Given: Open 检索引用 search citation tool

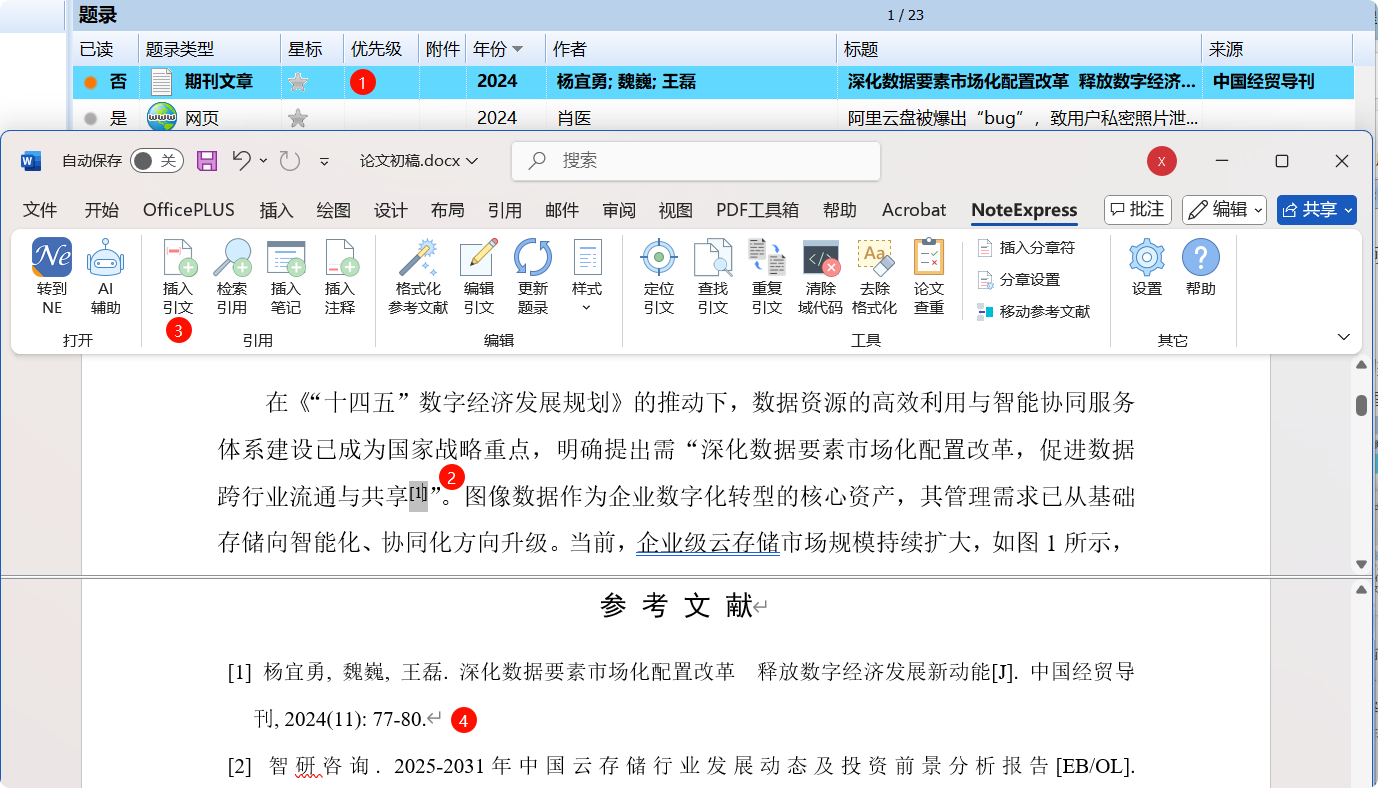Looking at the screenshot, I should click(232, 277).
